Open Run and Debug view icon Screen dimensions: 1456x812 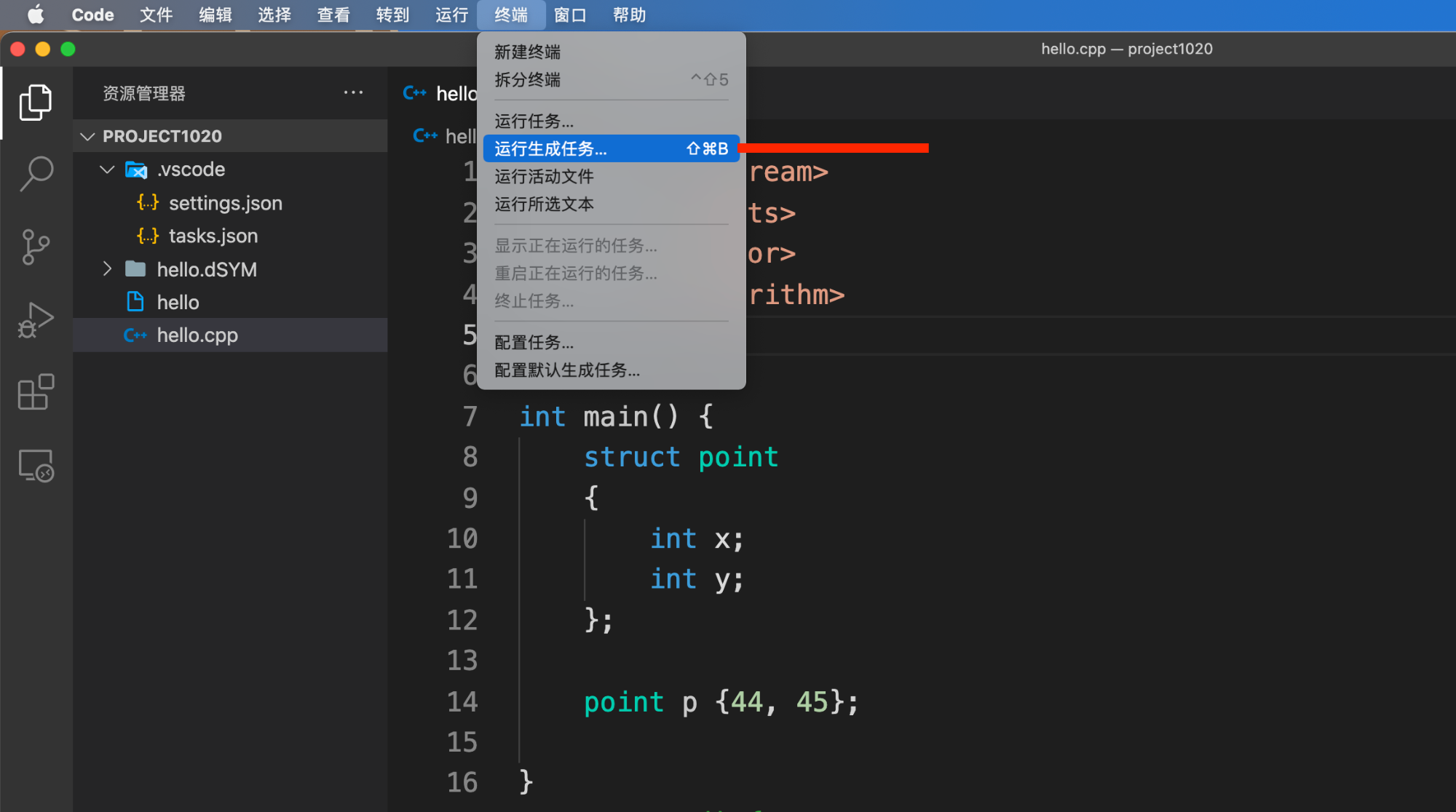[36, 319]
